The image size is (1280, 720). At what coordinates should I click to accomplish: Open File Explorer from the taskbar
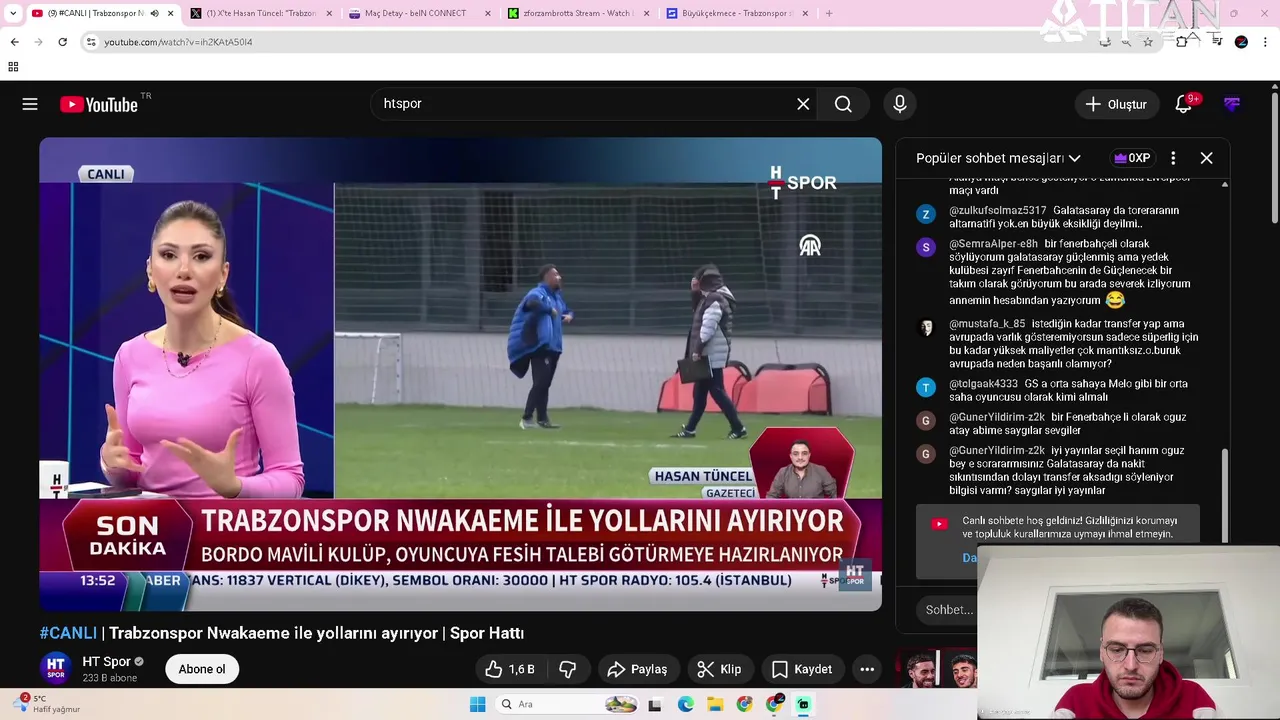[715, 705]
